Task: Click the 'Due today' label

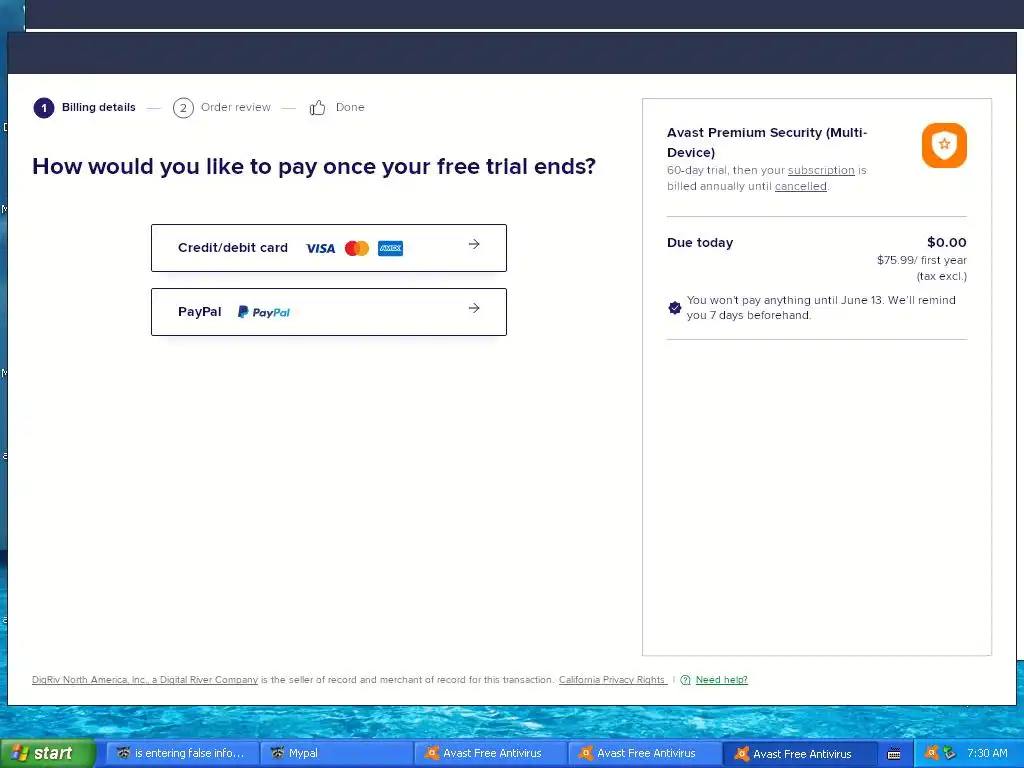Action: click(700, 243)
